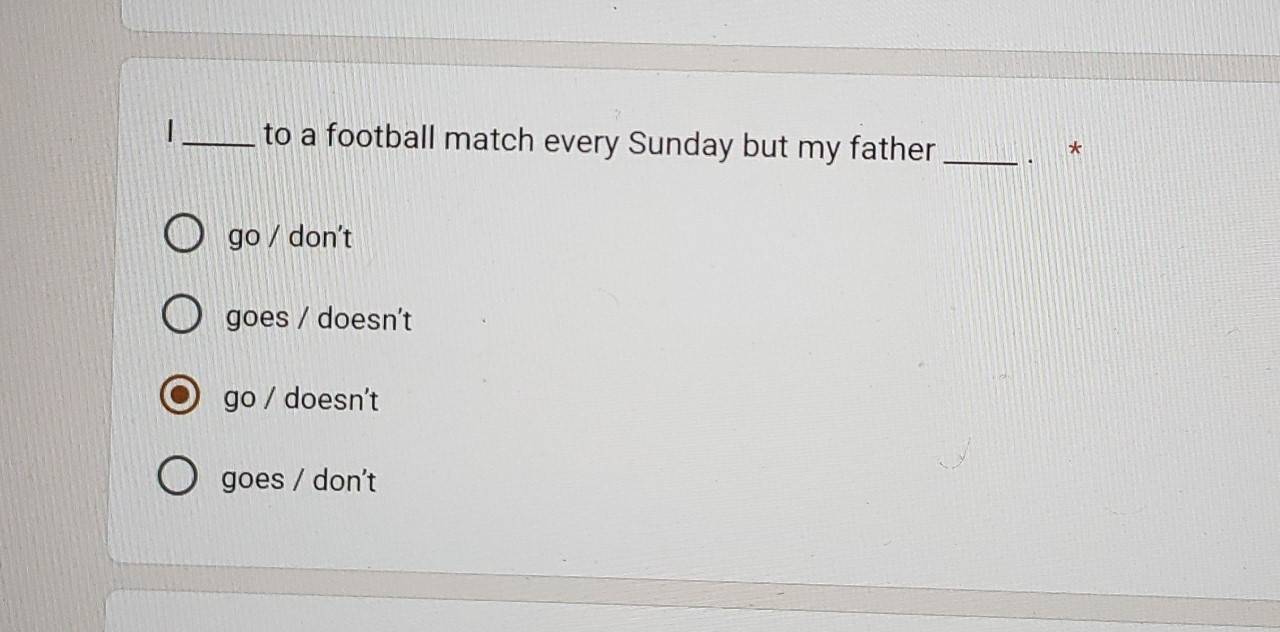Click the "go / don't" option label
This screenshot has width=1280, height=632.
pyautogui.click(x=290, y=238)
